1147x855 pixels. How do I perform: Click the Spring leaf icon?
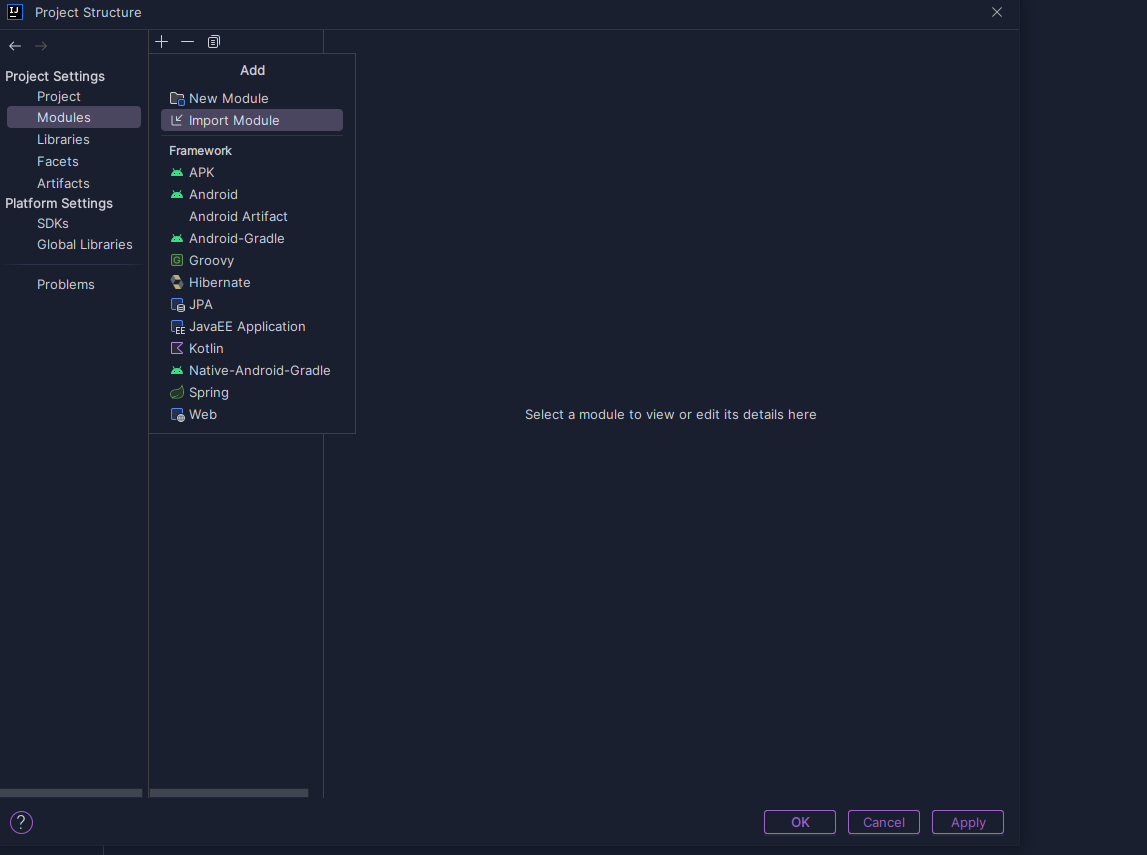pos(177,393)
